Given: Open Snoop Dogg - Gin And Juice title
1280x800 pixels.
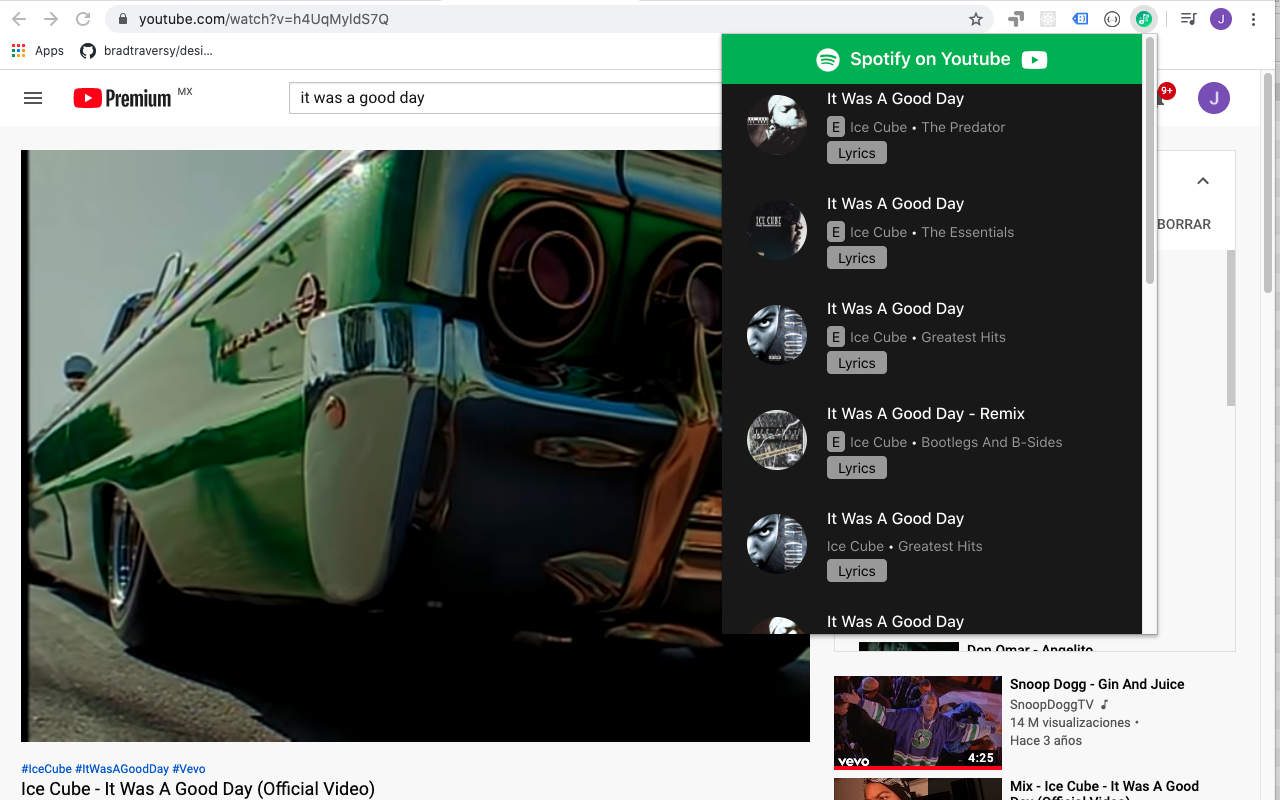Looking at the screenshot, I should [x=1097, y=684].
